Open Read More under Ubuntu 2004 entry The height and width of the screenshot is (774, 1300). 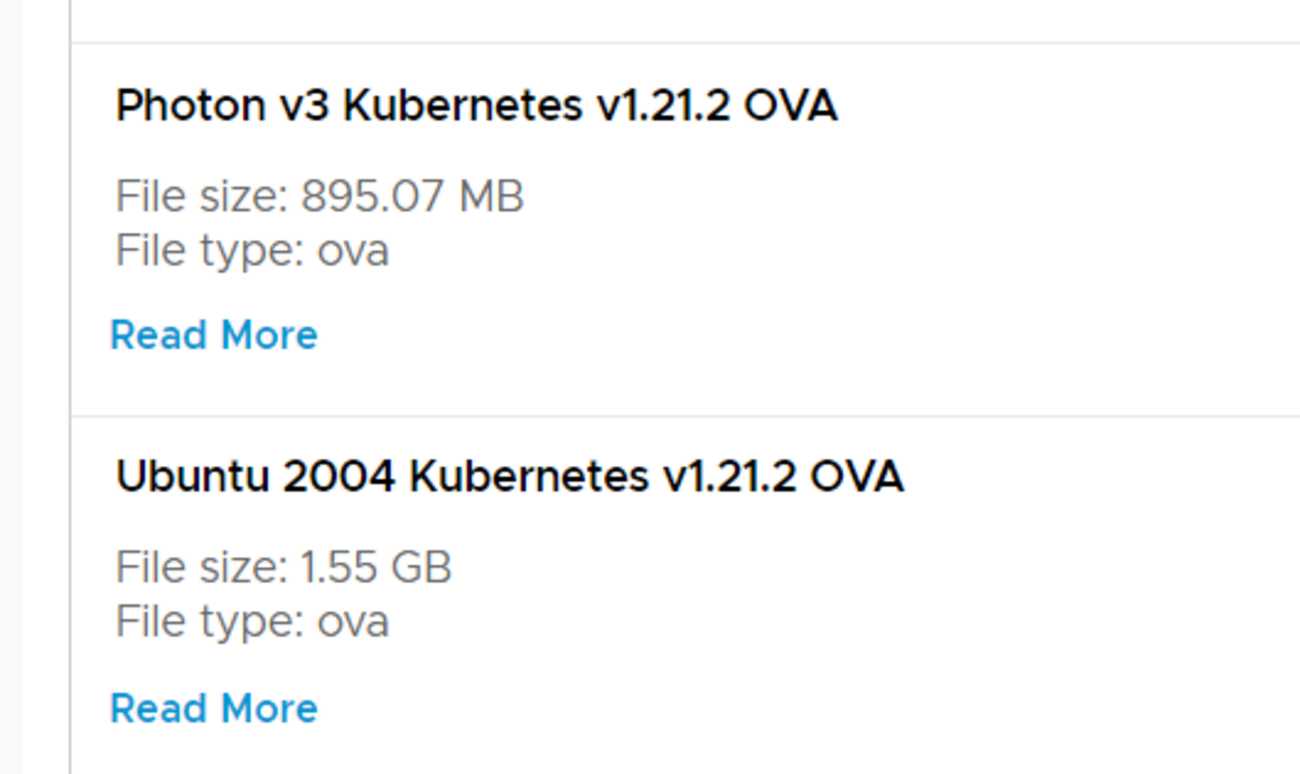click(x=213, y=708)
